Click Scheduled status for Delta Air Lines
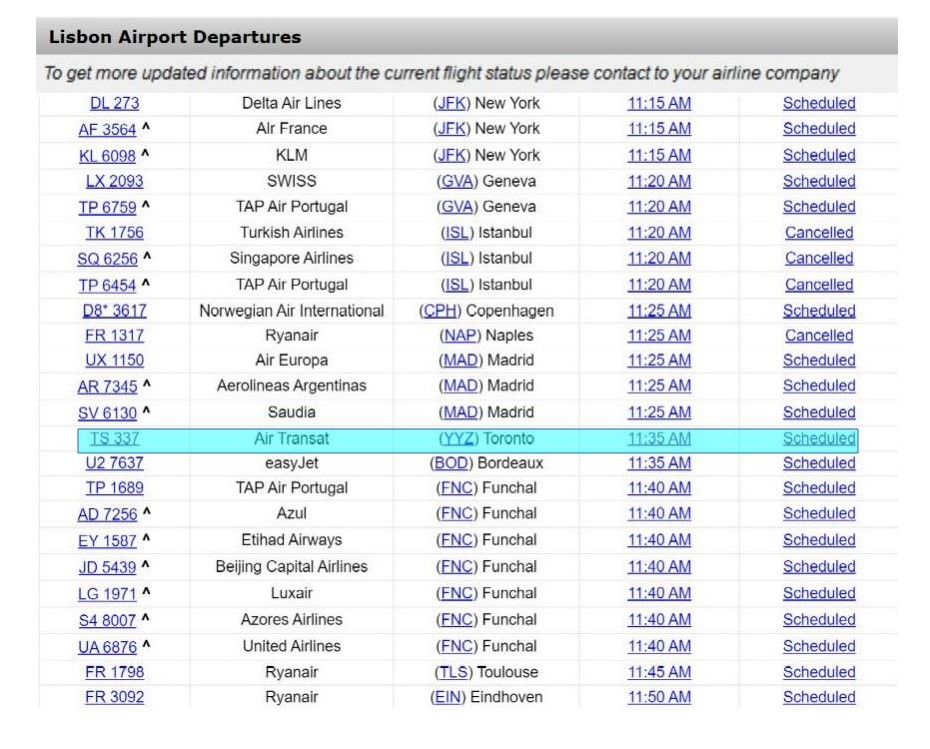This screenshot has width=930, height=749. (819, 103)
